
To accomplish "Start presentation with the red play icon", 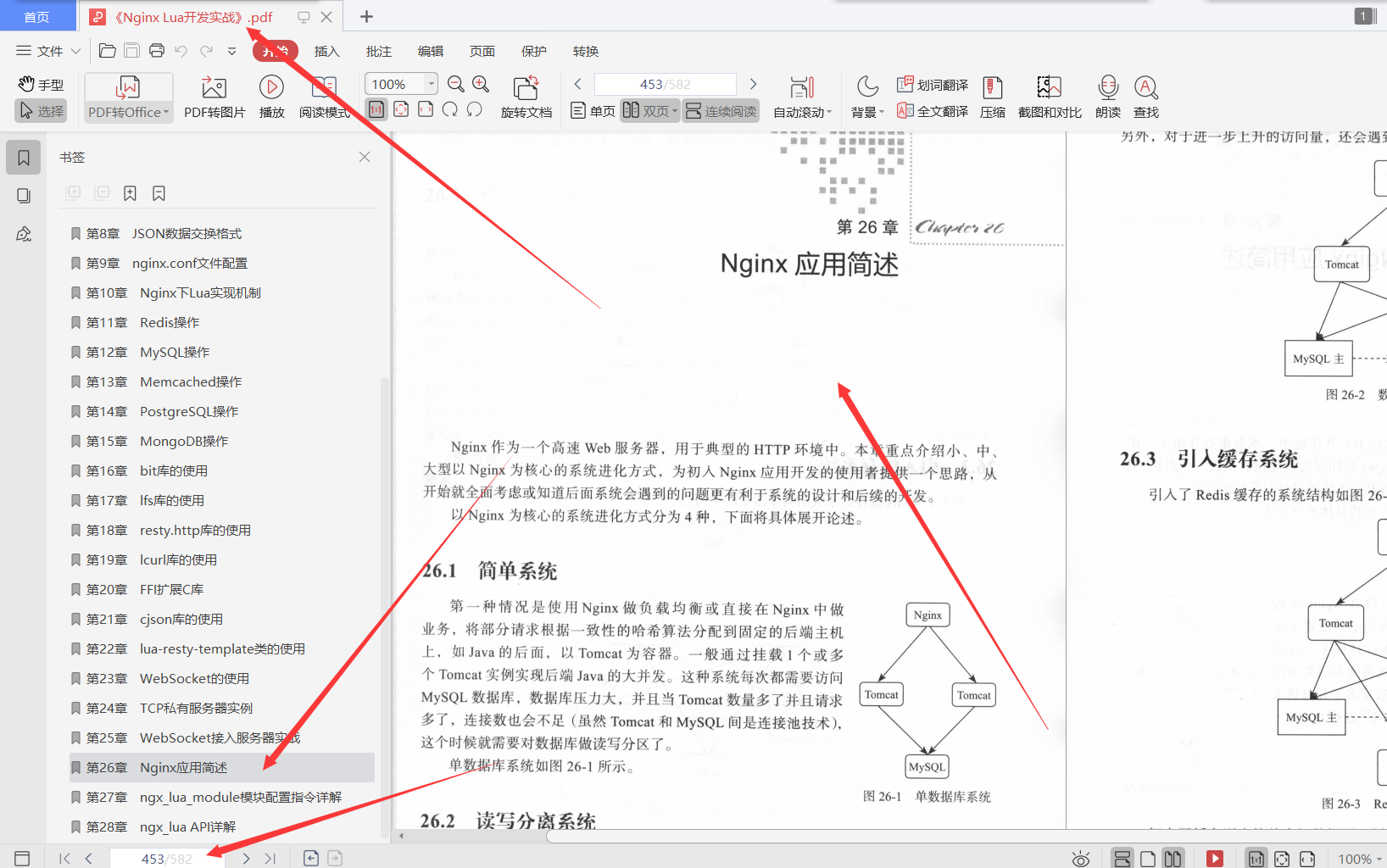I will tap(1215, 858).
